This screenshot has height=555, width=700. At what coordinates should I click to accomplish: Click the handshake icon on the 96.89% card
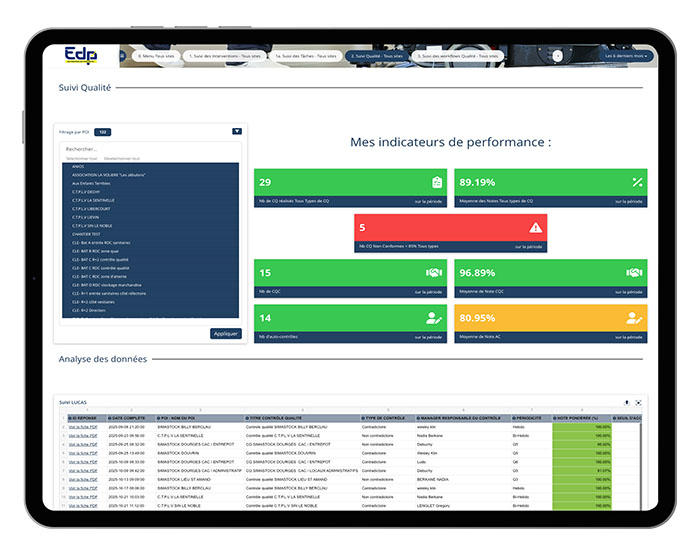click(634, 273)
